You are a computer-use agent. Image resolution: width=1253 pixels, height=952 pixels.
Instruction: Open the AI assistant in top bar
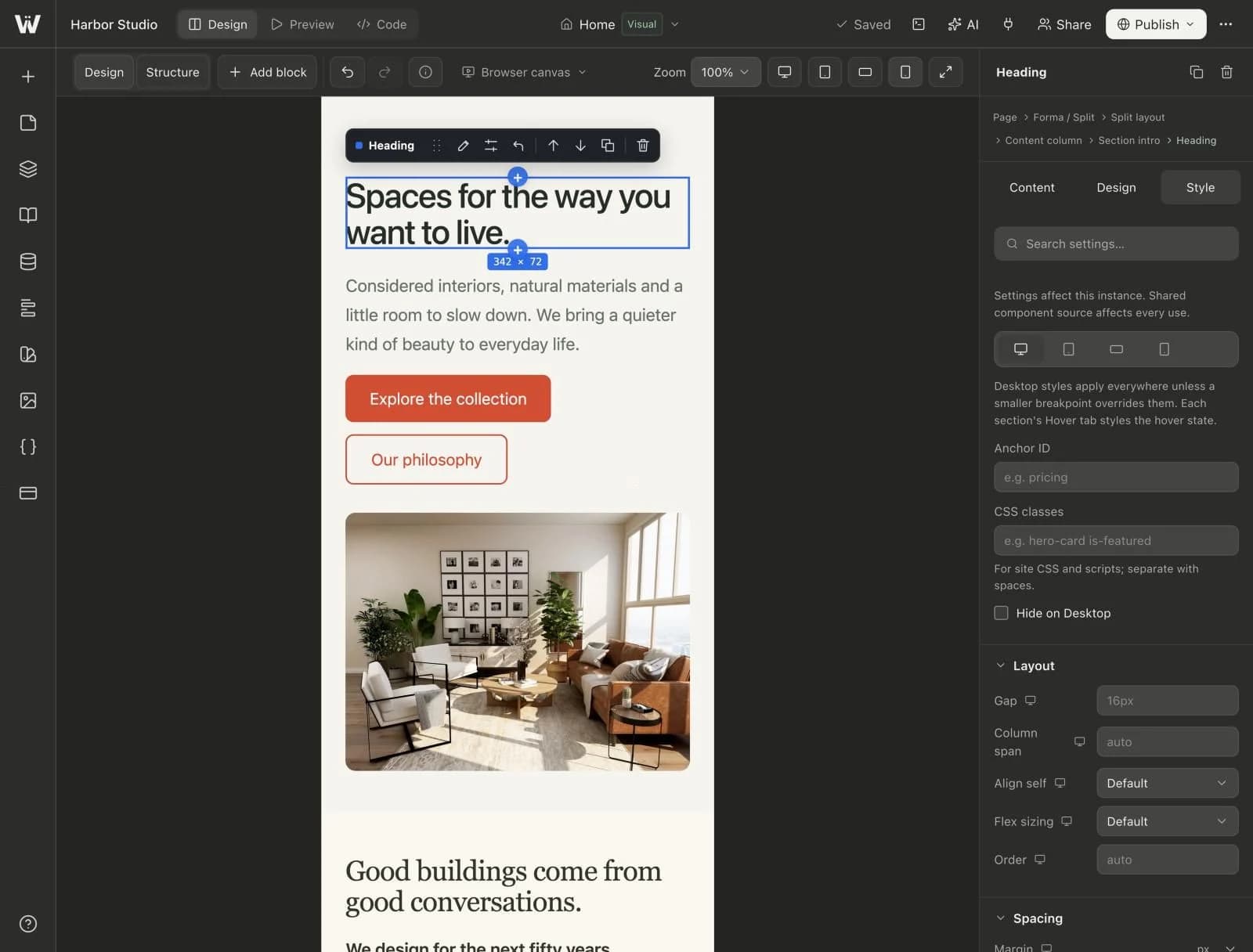(963, 24)
